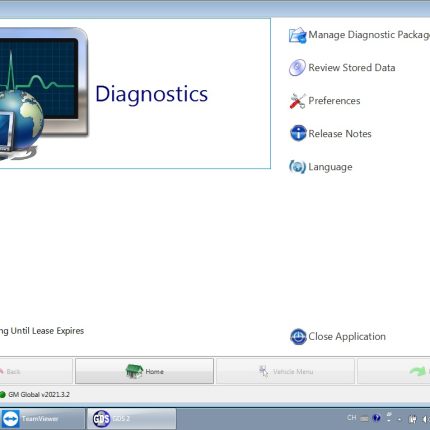Image resolution: width=430 pixels, height=430 pixels.
Task: Click the Close Application round icon
Action: 298,336
